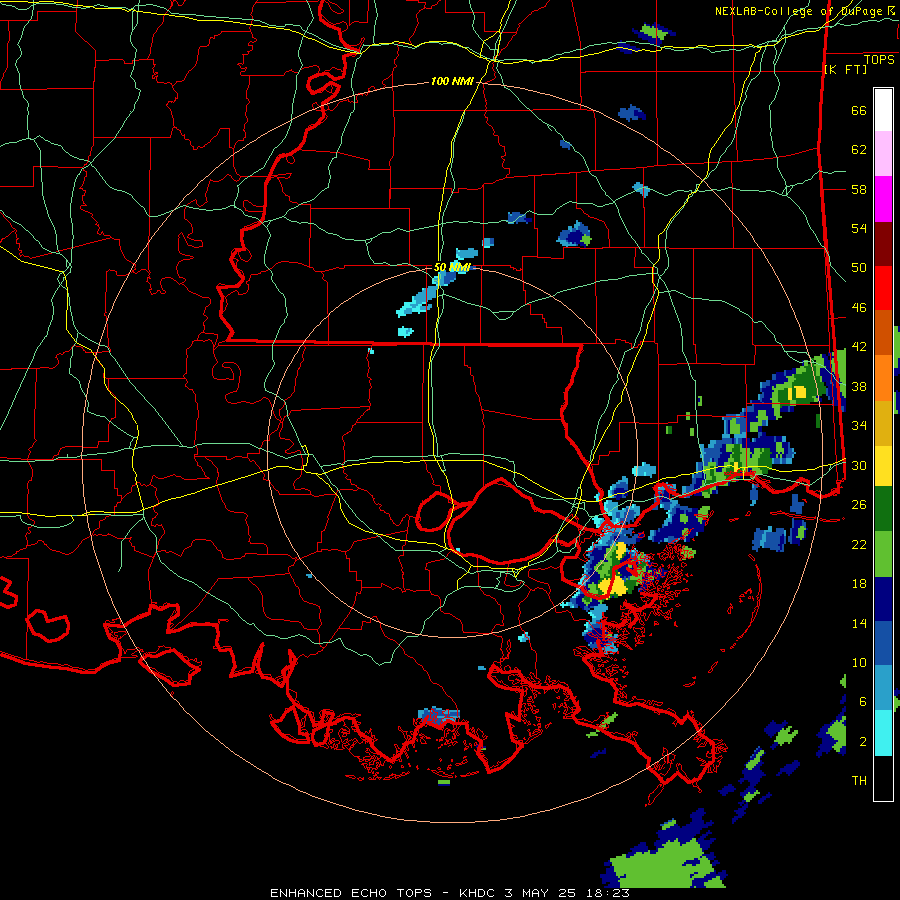Click the K FT units label
The height and width of the screenshot is (900, 900).
tap(845, 69)
